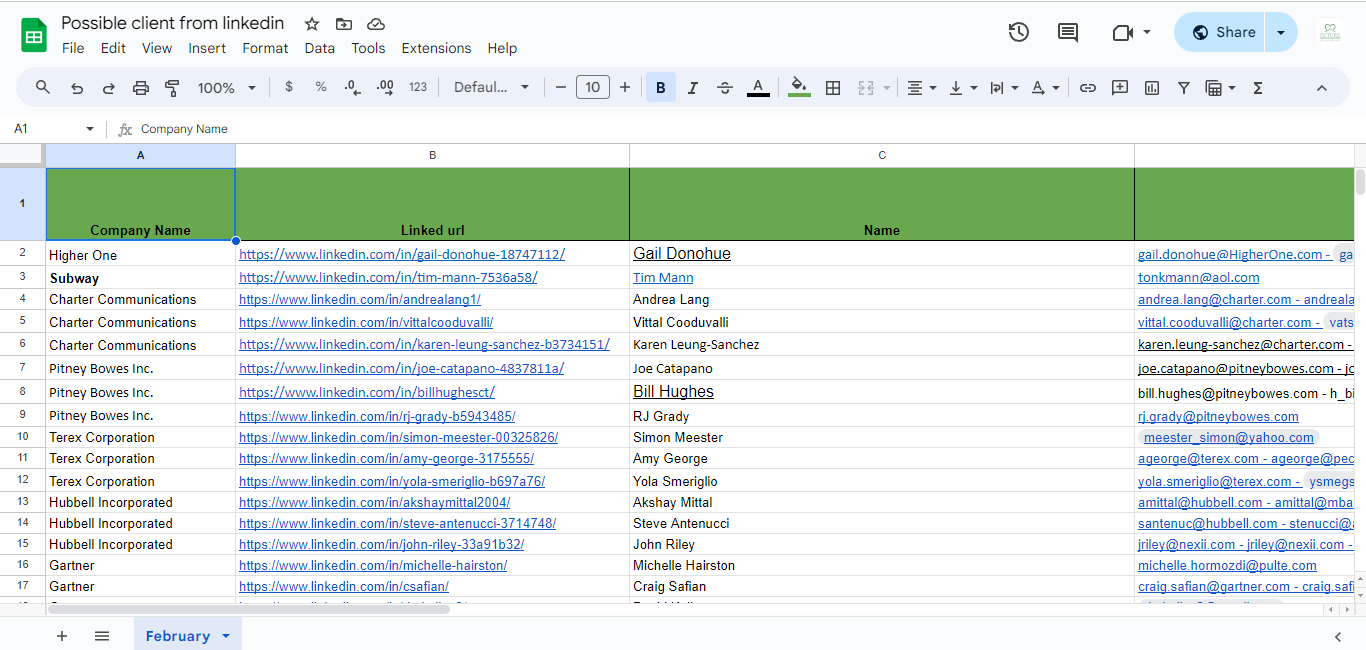The height and width of the screenshot is (650, 1366).
Task: Toggle italic formatting
Action: point(693,88)
